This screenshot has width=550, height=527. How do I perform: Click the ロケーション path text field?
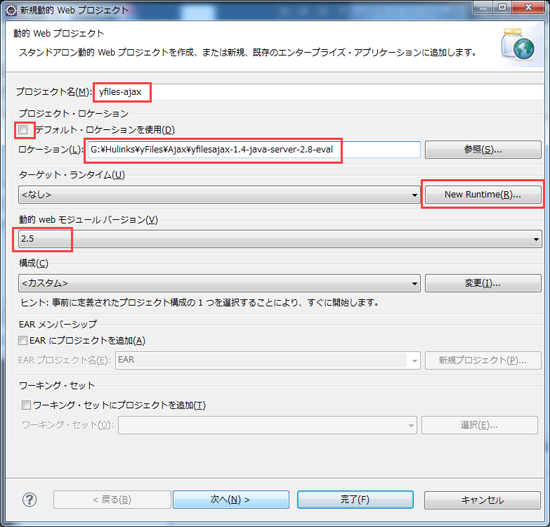[x=254, y=150]
